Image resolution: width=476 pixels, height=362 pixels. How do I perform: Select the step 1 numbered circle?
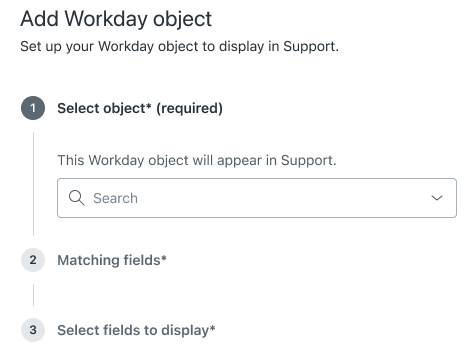33,108
